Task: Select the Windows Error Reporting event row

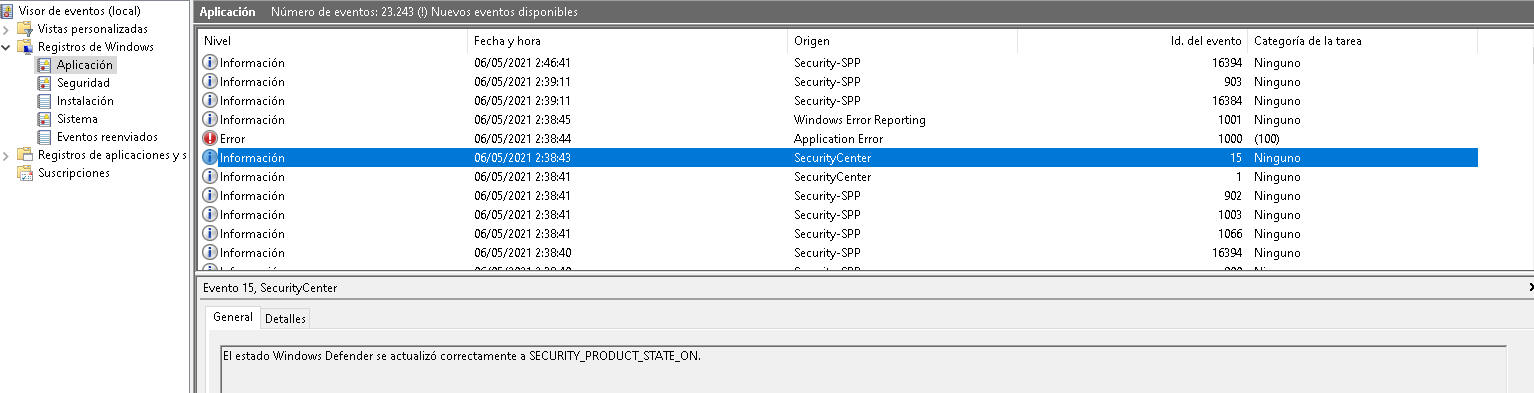Action: point(838,120)
